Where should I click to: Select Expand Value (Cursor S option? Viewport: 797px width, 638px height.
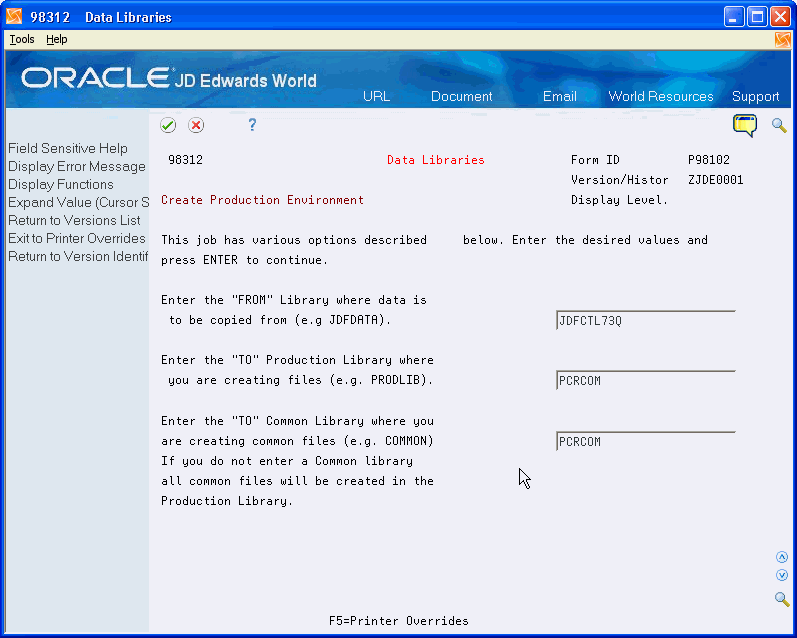pyautogui.click(x=78, y=202)
